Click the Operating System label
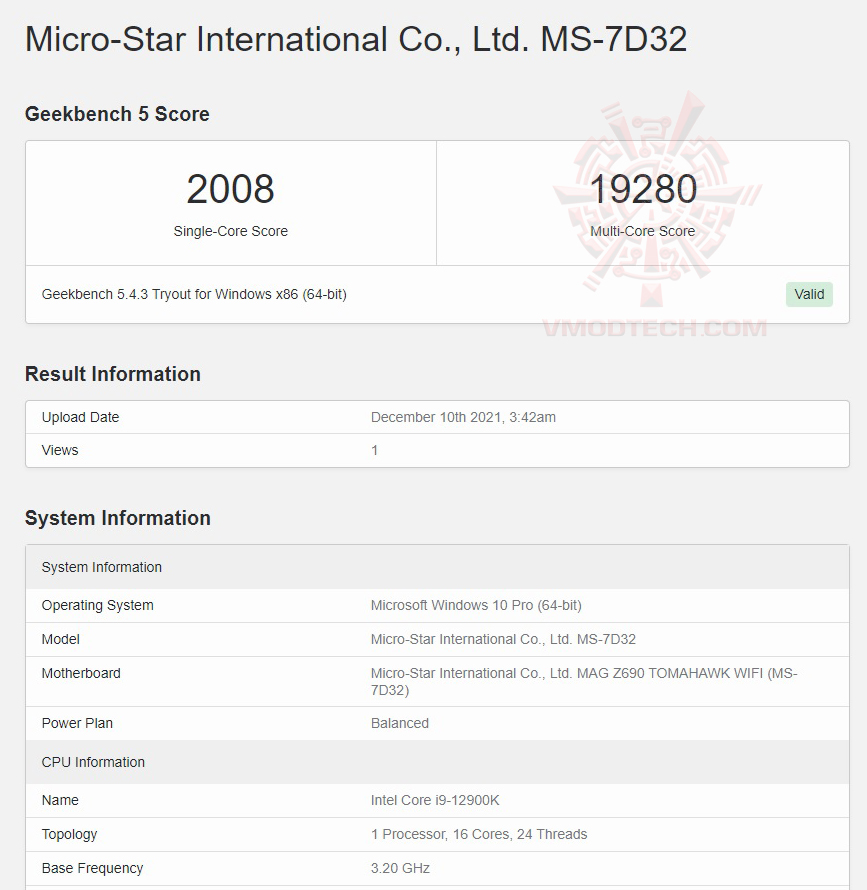Screen dimensions: 867x890 click(x=98, y=605)
